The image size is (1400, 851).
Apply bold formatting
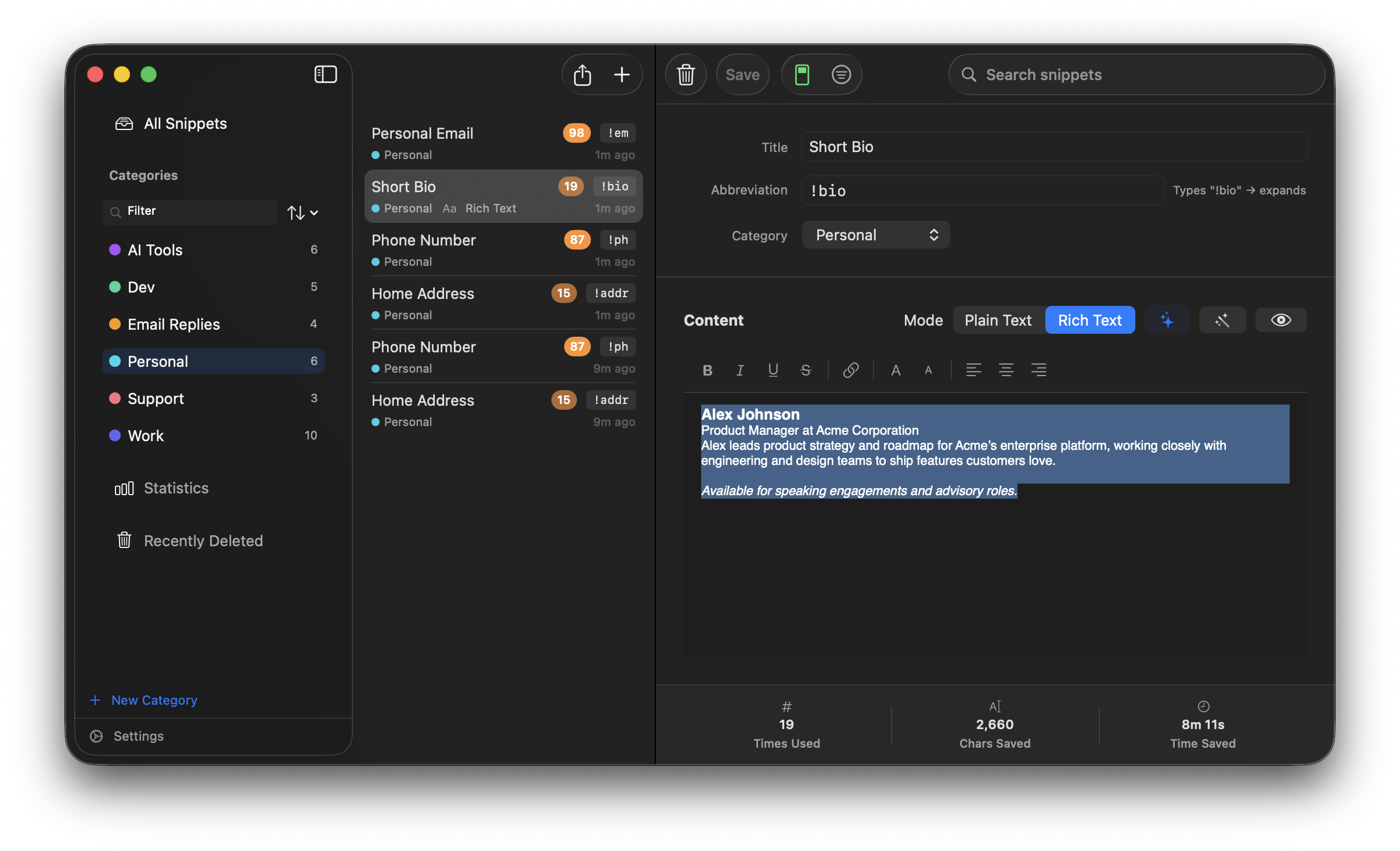[708, 370]
